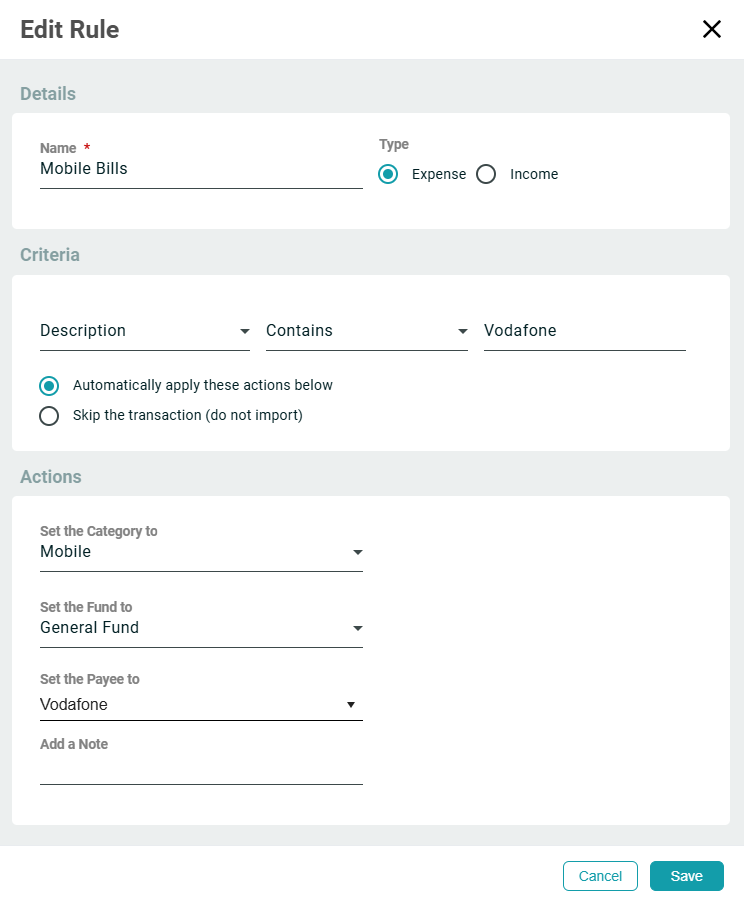Click the caret icon in the Category field

357,552
